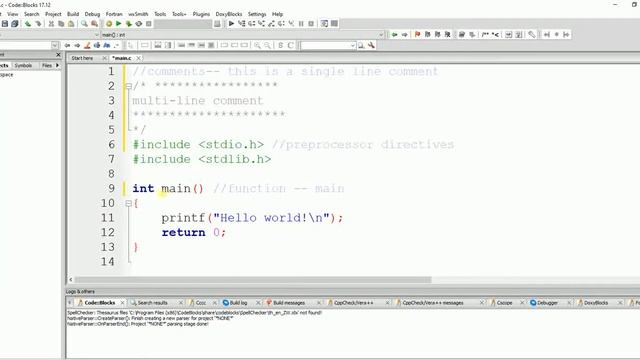Screen dimensions: 640x360
Task: Open the Help menu
Action: click(x=278, y=14)
